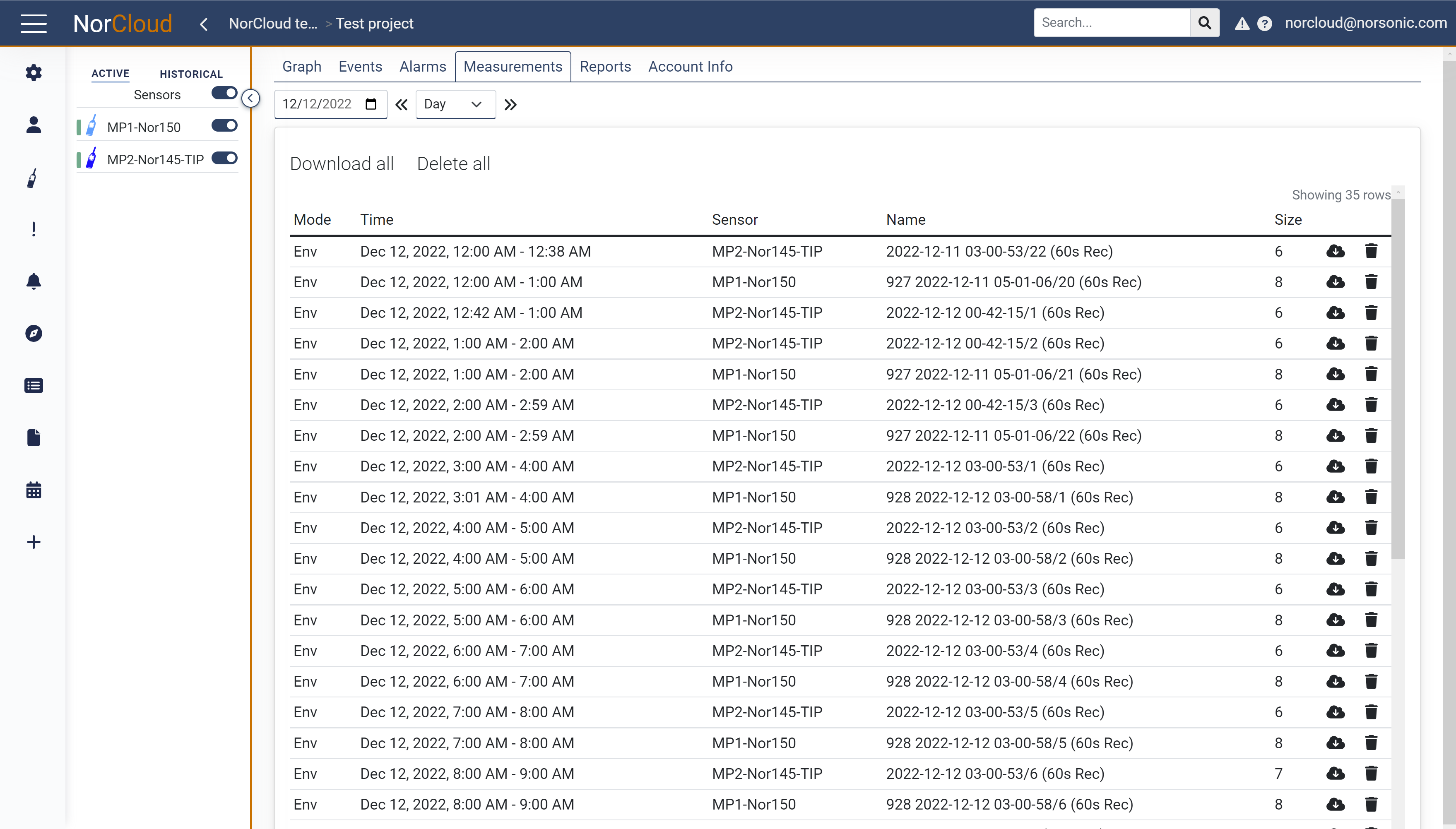The height and width of the screenshot is (829, 1456).
Task: Select the ACTIVE sensors tab
Action: 111,73
